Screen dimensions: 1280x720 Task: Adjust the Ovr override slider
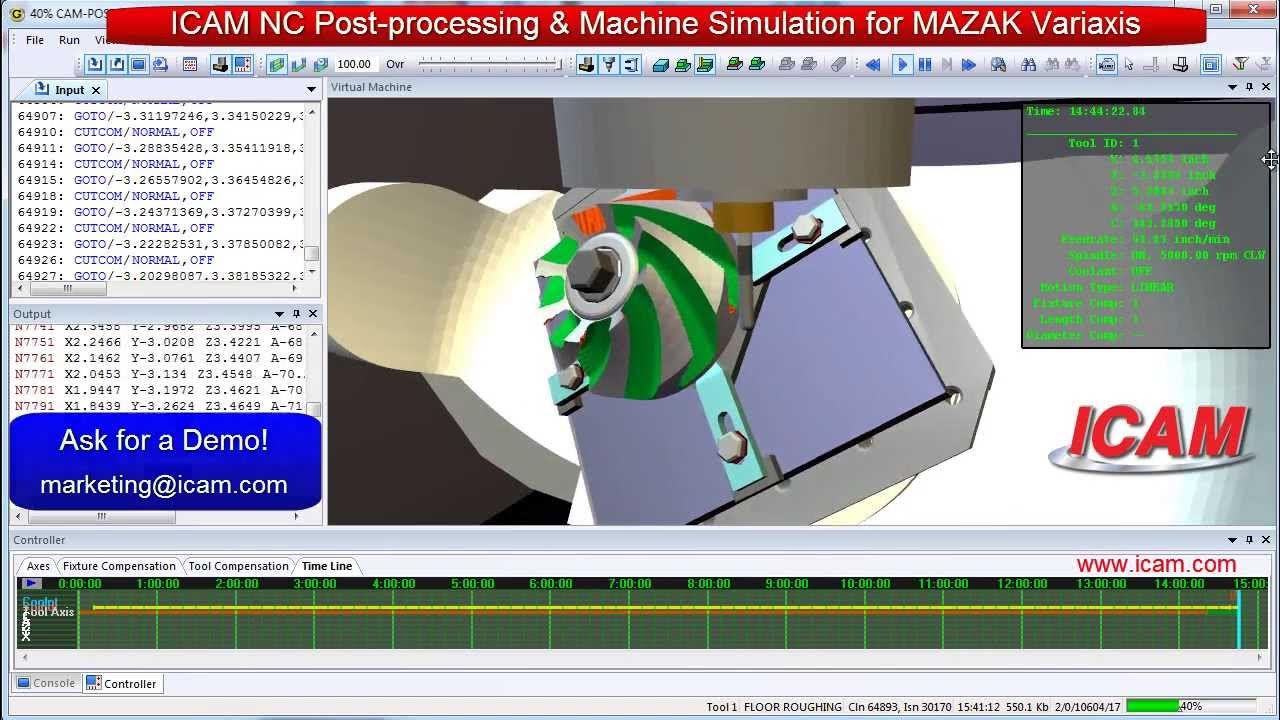pyautogui.click(x=491, y=64)
